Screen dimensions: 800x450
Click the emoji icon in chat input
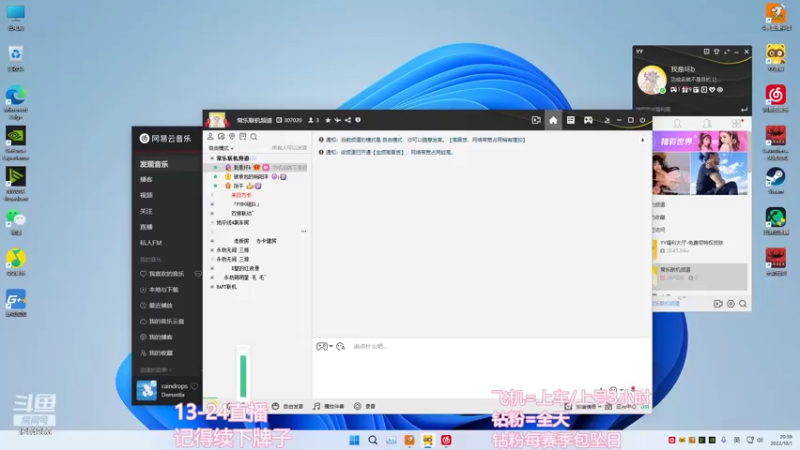[x=341, y=346]
